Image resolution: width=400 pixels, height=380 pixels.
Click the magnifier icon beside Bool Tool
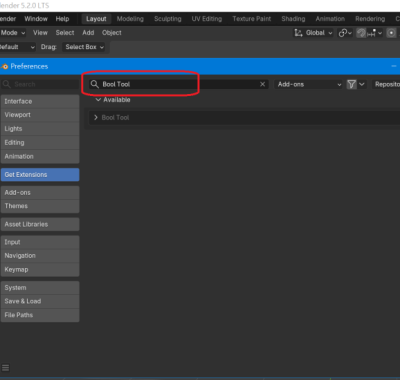tap(95, 84)
